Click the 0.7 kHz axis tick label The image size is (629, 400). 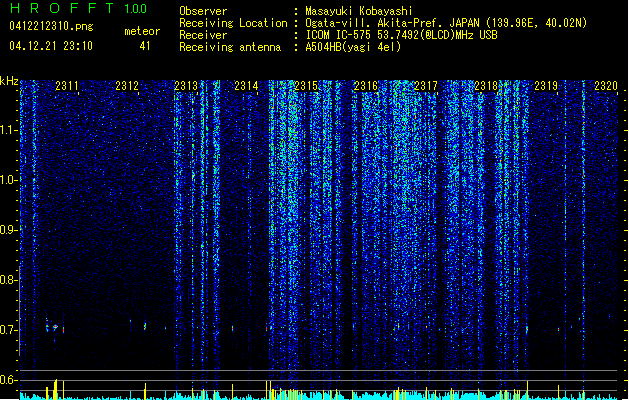pyautogui.click(x=8, y=330)
